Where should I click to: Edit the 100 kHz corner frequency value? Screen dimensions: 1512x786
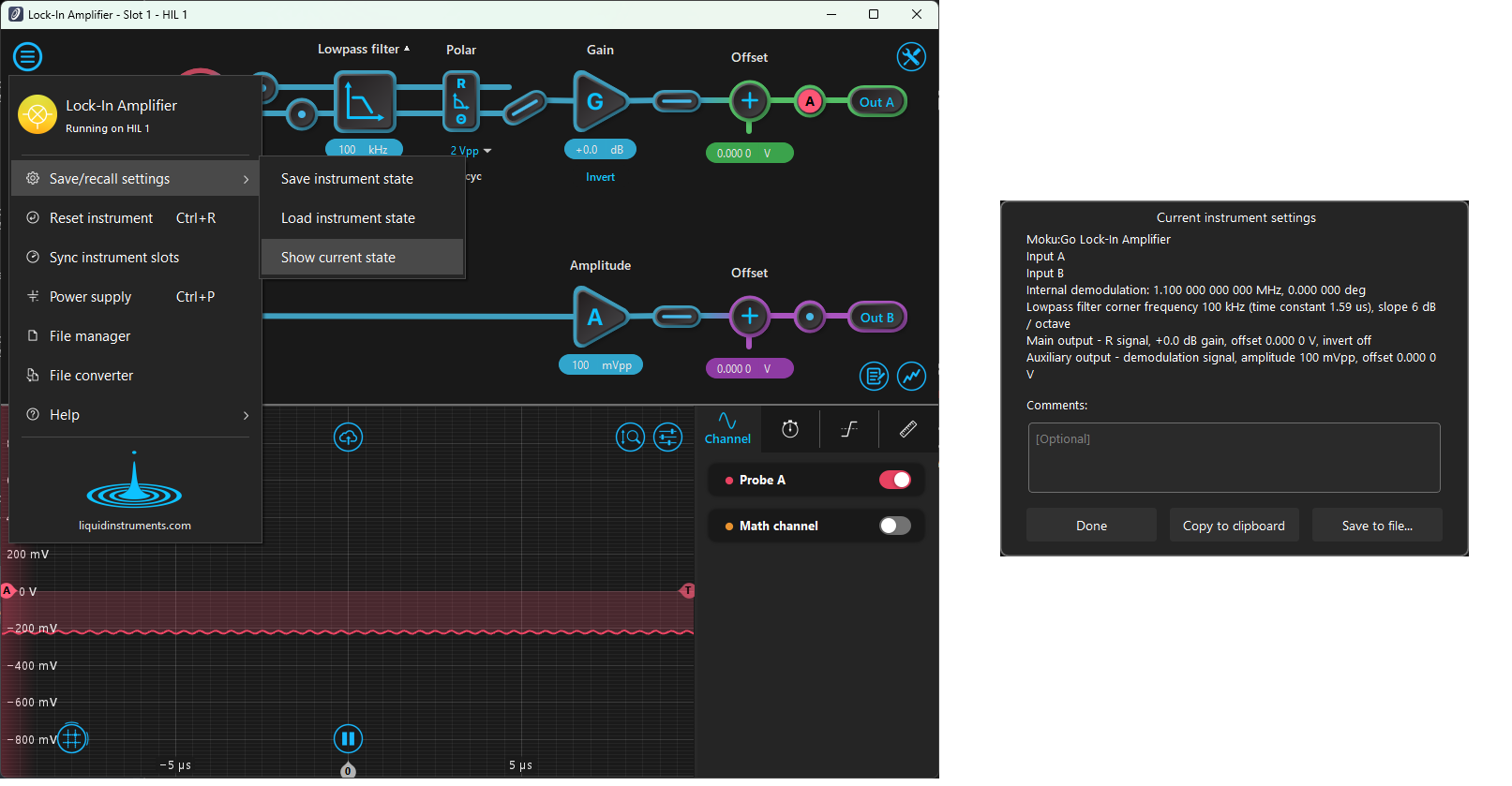coord(364,149)
